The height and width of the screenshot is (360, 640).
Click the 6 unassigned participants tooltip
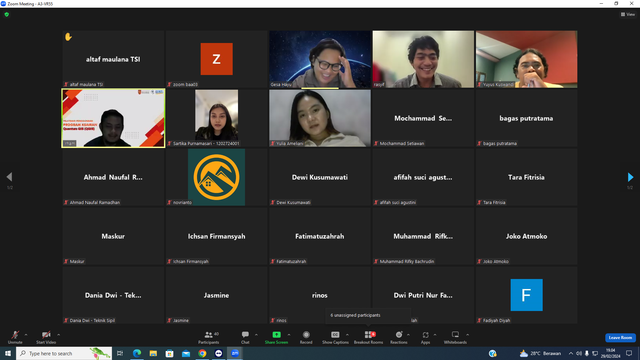[369, 316]
